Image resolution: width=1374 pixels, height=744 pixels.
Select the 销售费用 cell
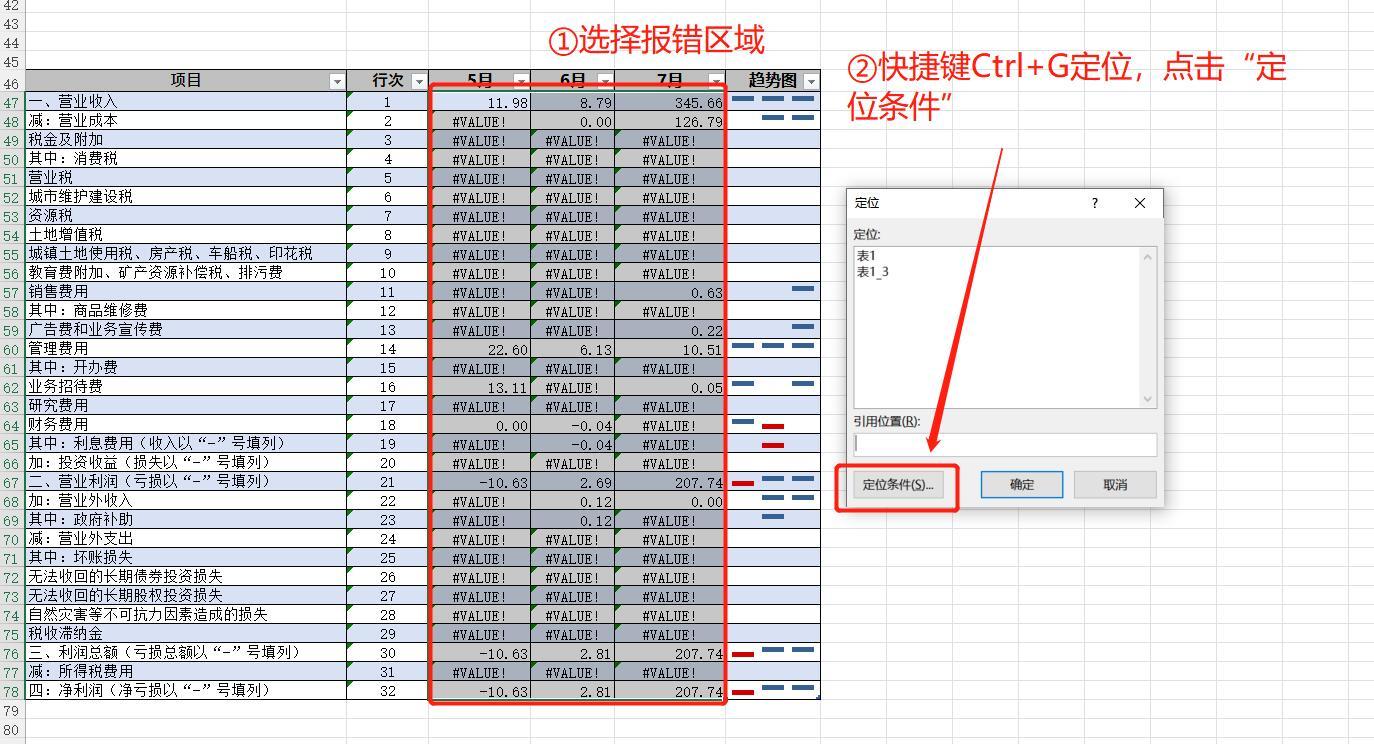coord(186,291)
